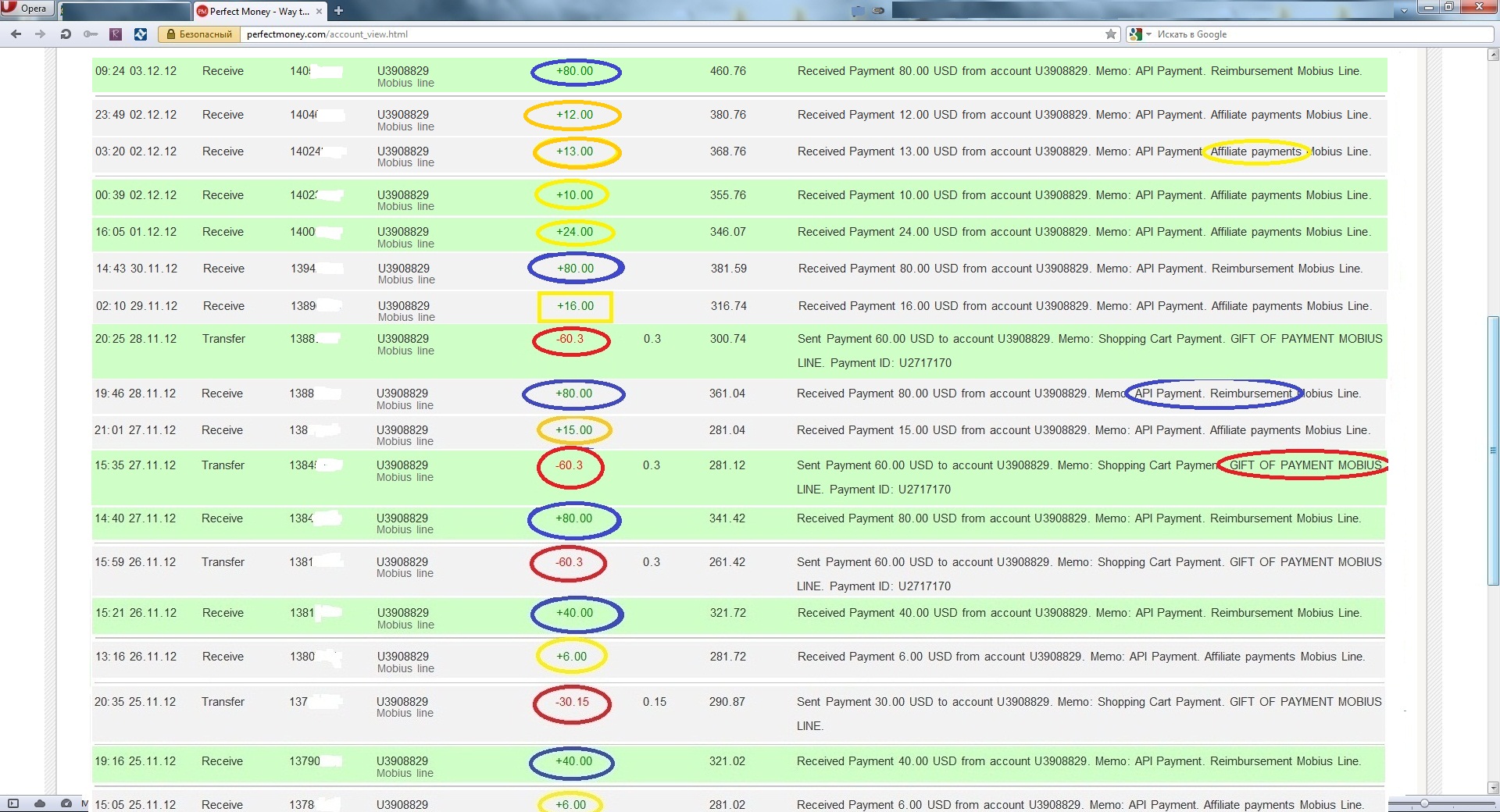Screen dimensions: 1500x812
Task: Select the Sent Payment 30.00 USD memo
Action: [1089, 714]
